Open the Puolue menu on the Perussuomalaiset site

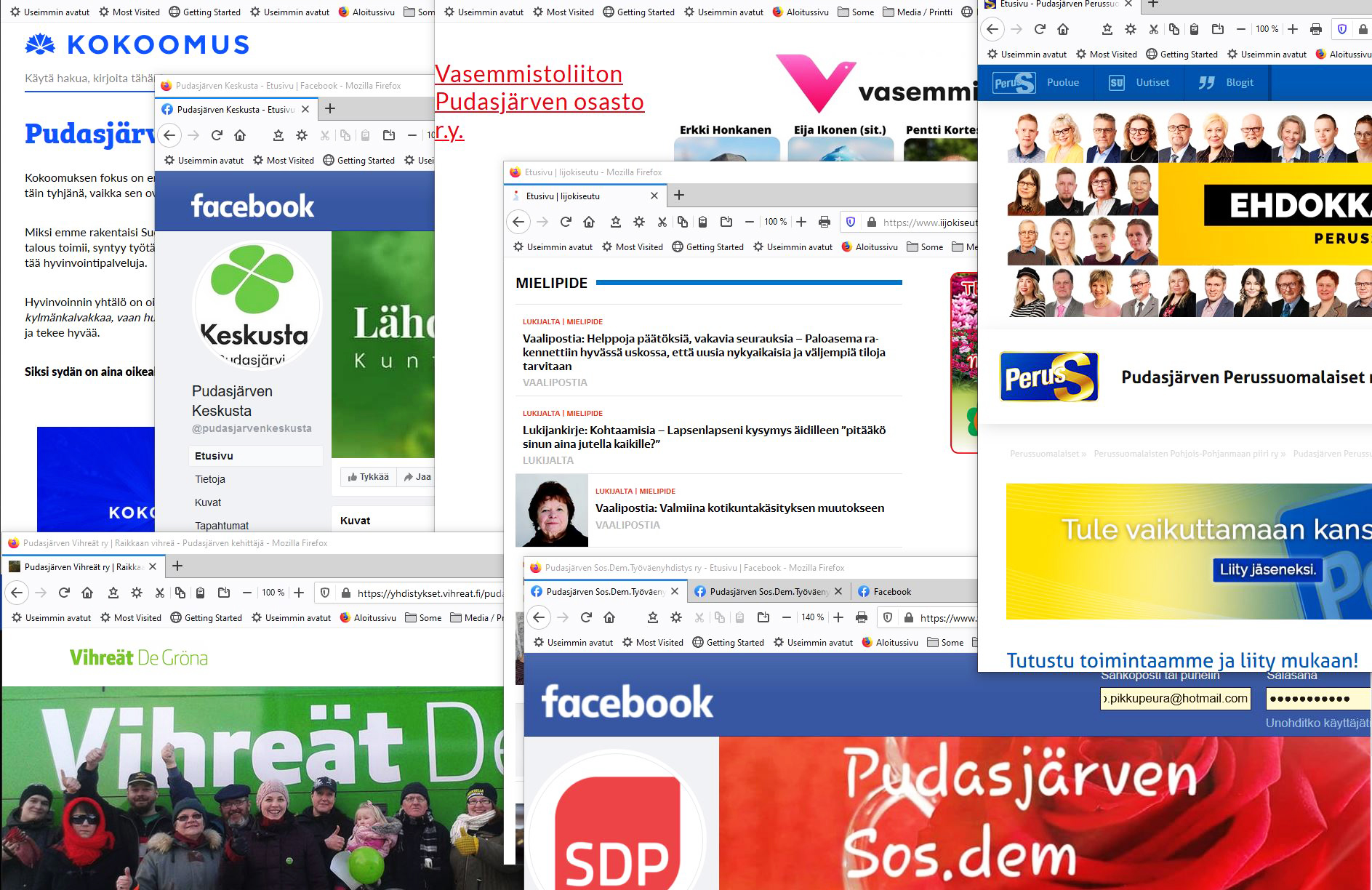1062,82
